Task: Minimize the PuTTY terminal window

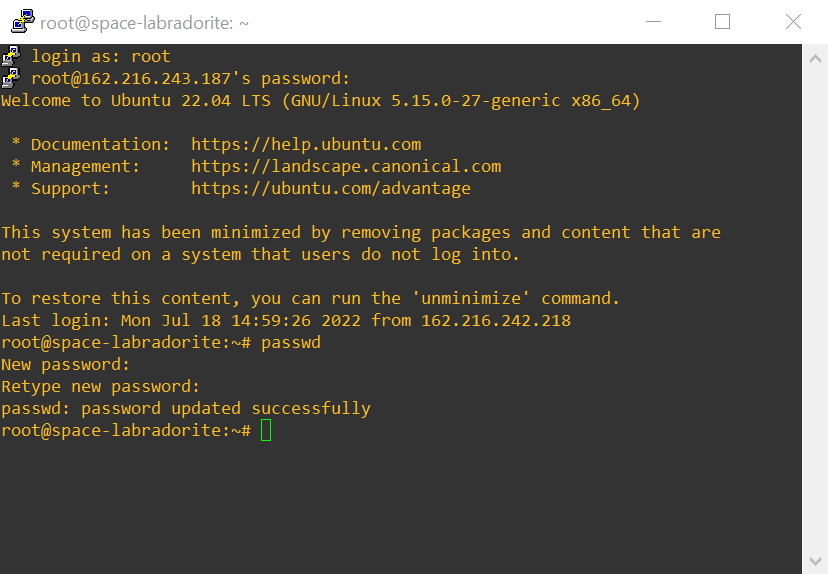Action: click(x=653, y=21)
